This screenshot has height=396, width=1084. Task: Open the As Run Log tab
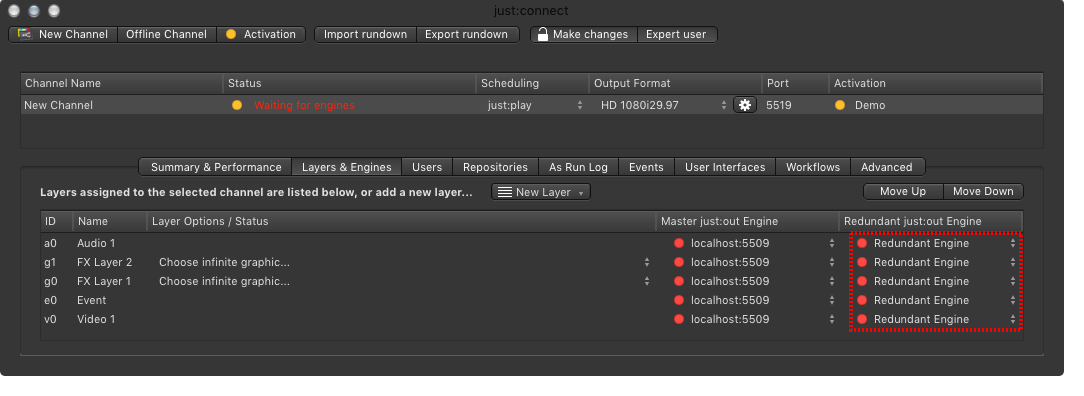click(579, 167)
